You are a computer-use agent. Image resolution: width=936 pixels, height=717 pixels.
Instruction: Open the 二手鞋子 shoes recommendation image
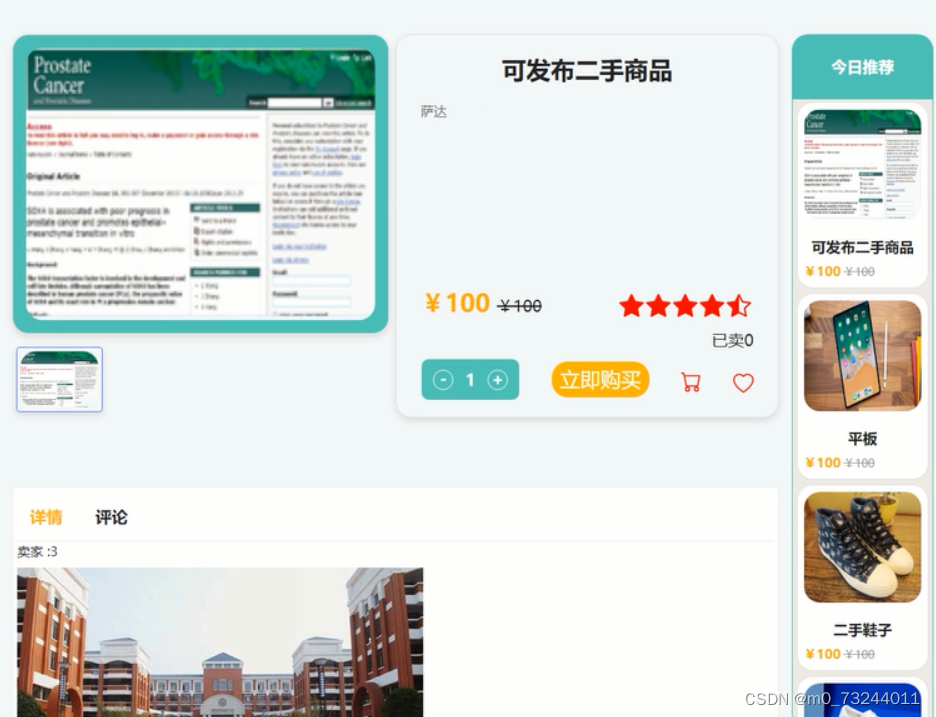point(863,547)
